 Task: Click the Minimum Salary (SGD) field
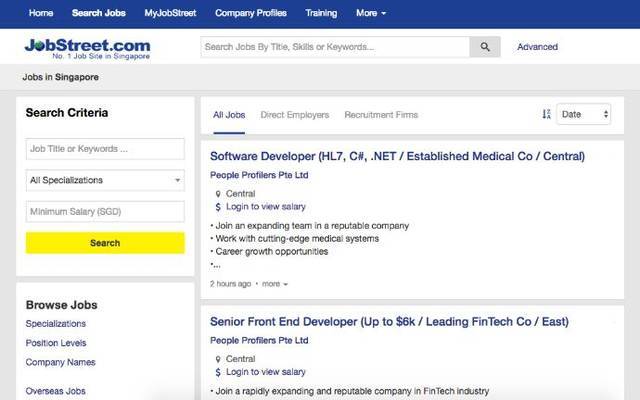click(x=105, y=212)
